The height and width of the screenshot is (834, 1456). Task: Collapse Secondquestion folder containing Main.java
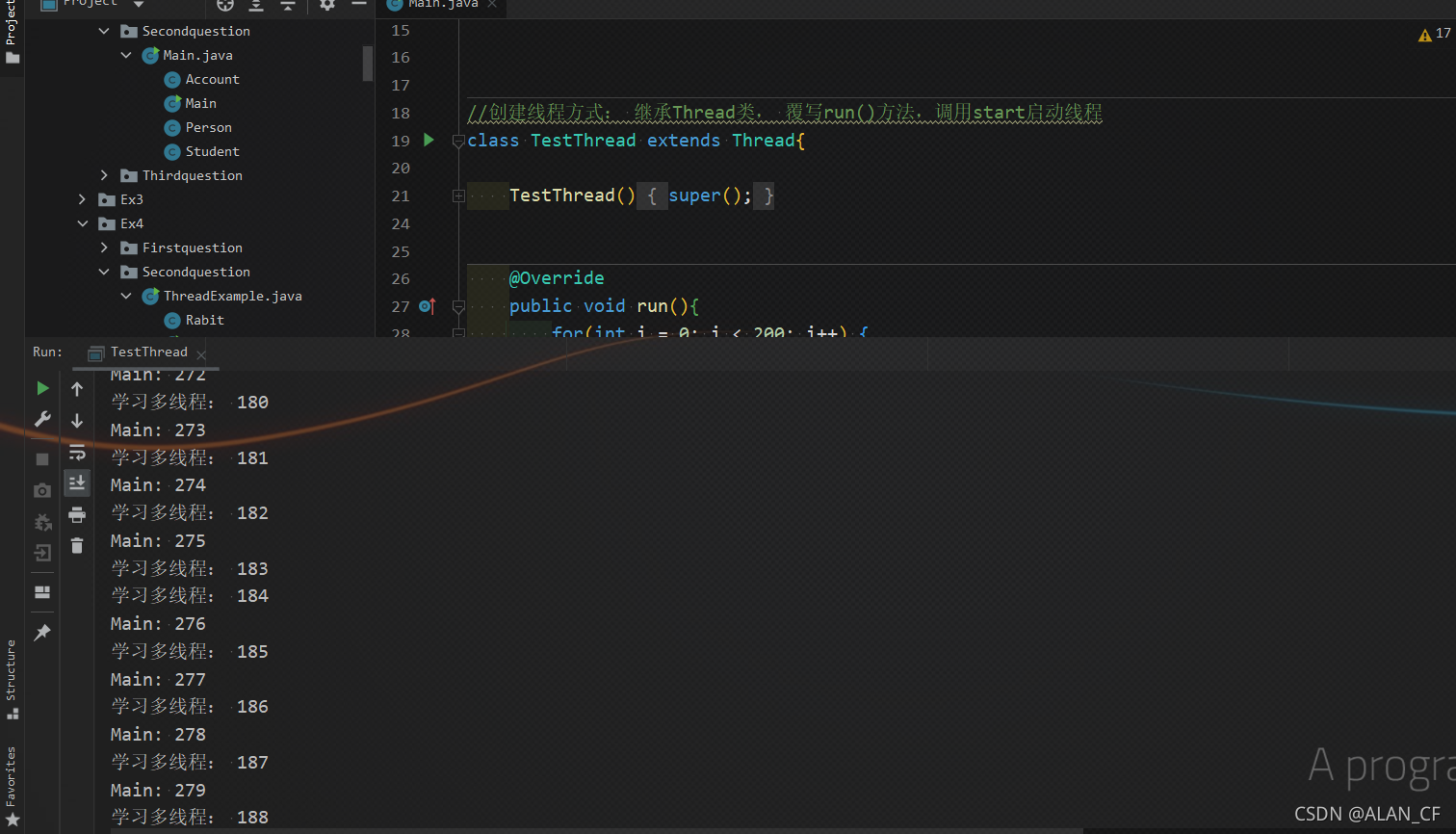point(104,31)
